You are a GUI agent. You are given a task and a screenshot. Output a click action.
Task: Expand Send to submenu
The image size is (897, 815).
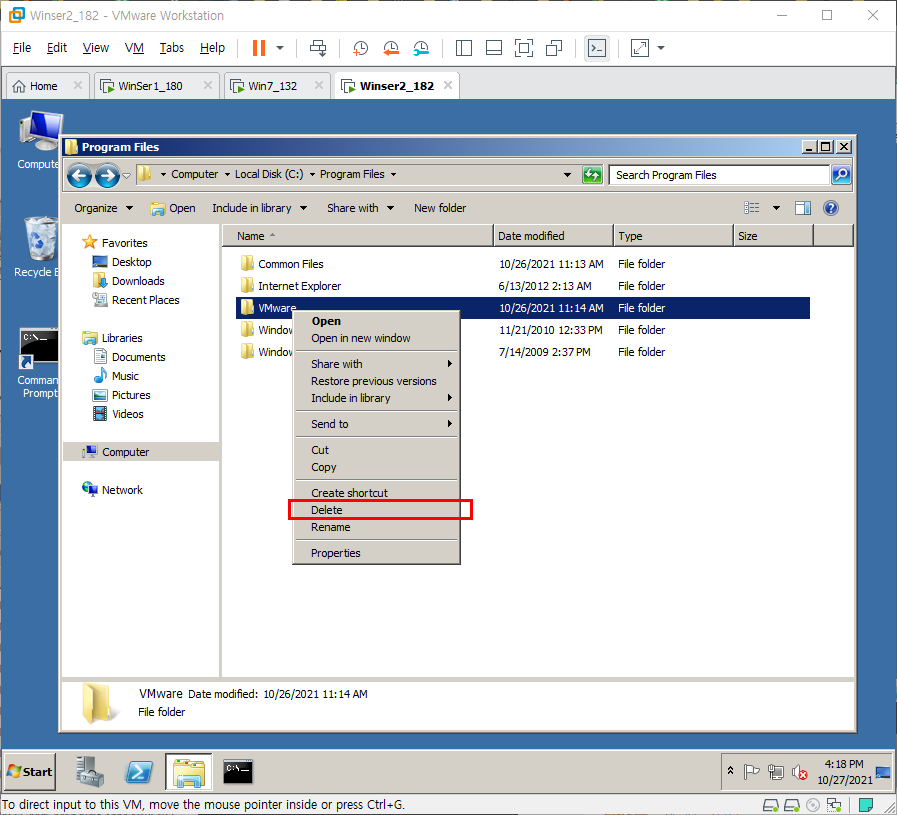(x=376, y=424)
